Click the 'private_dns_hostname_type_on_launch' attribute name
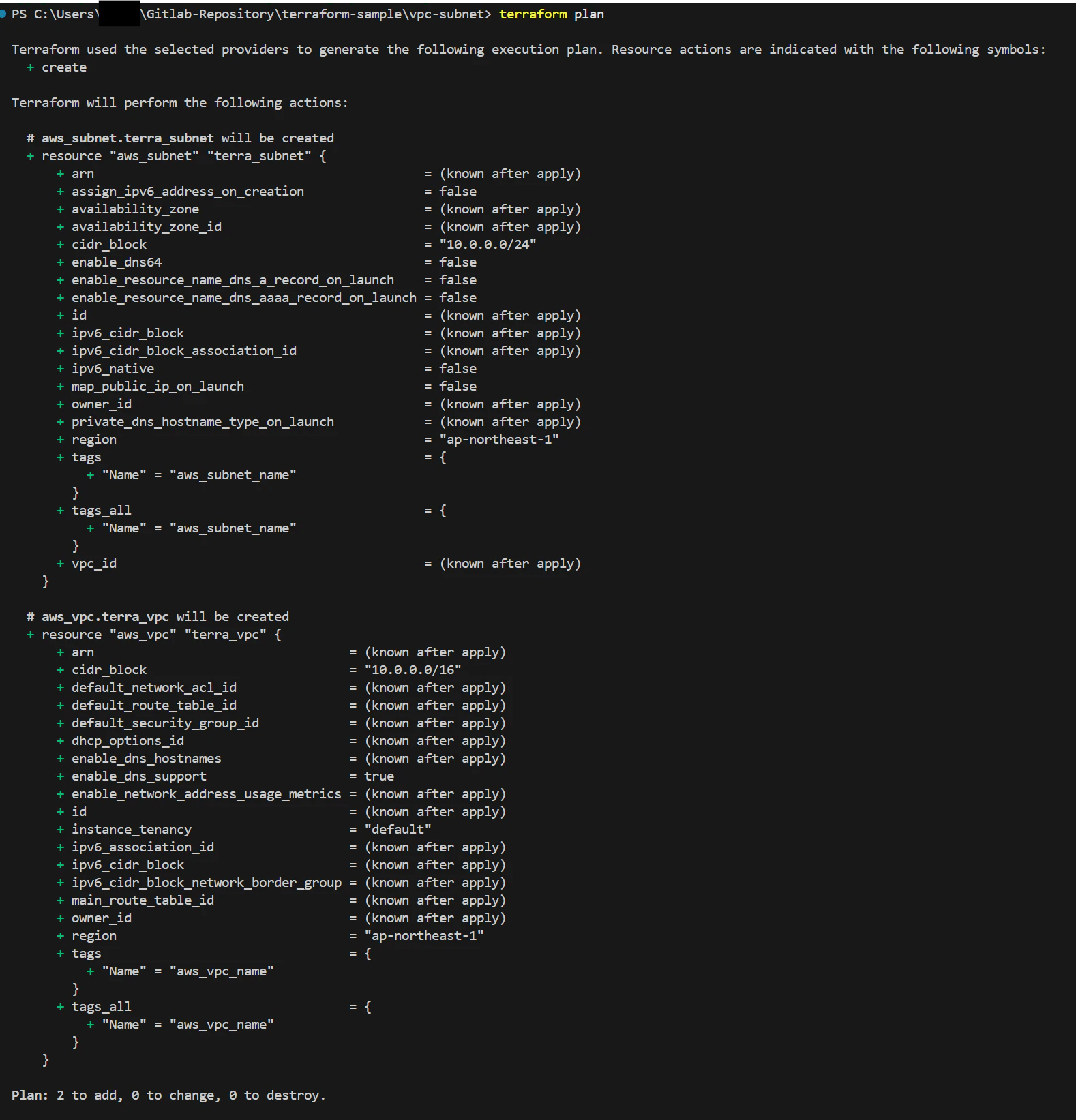This screenshot has width=1076, height=1120. coord(203,422)
